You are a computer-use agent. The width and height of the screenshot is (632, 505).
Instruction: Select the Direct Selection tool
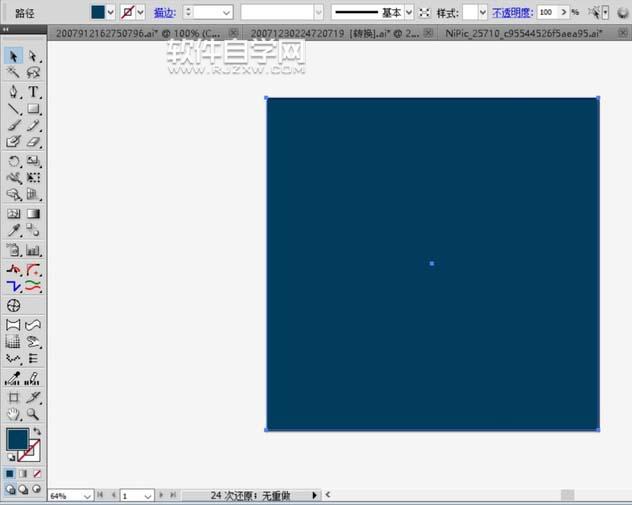[33, 56]
